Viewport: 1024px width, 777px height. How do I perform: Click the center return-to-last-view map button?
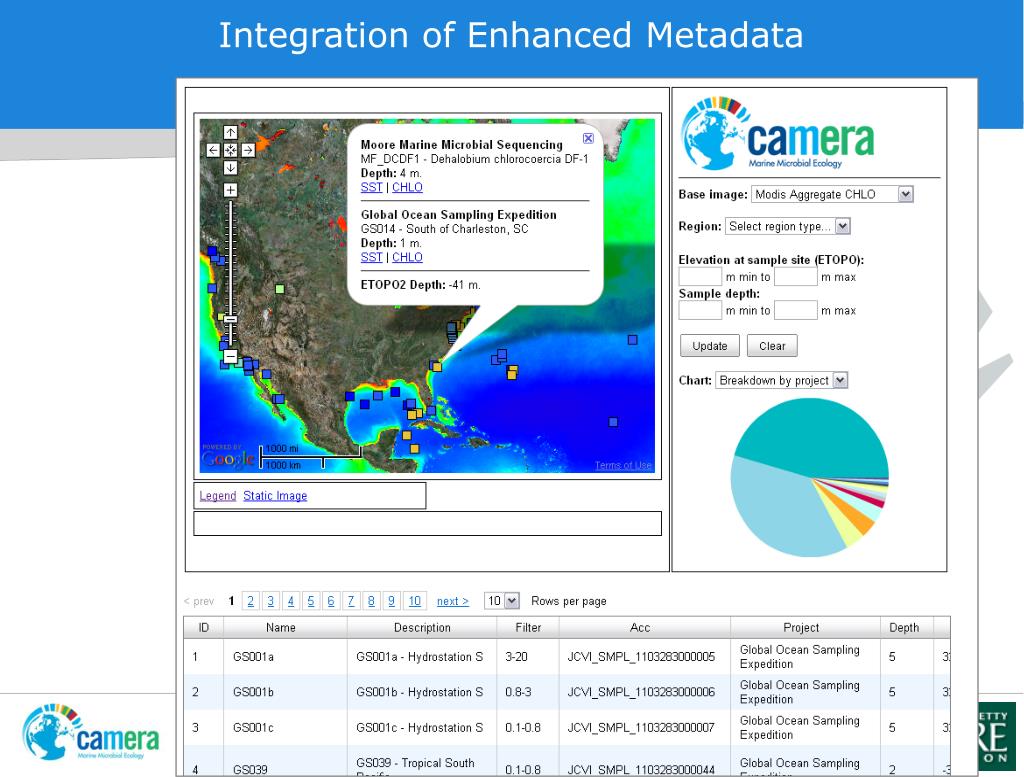pyautogui.click(x=230, y=150)
